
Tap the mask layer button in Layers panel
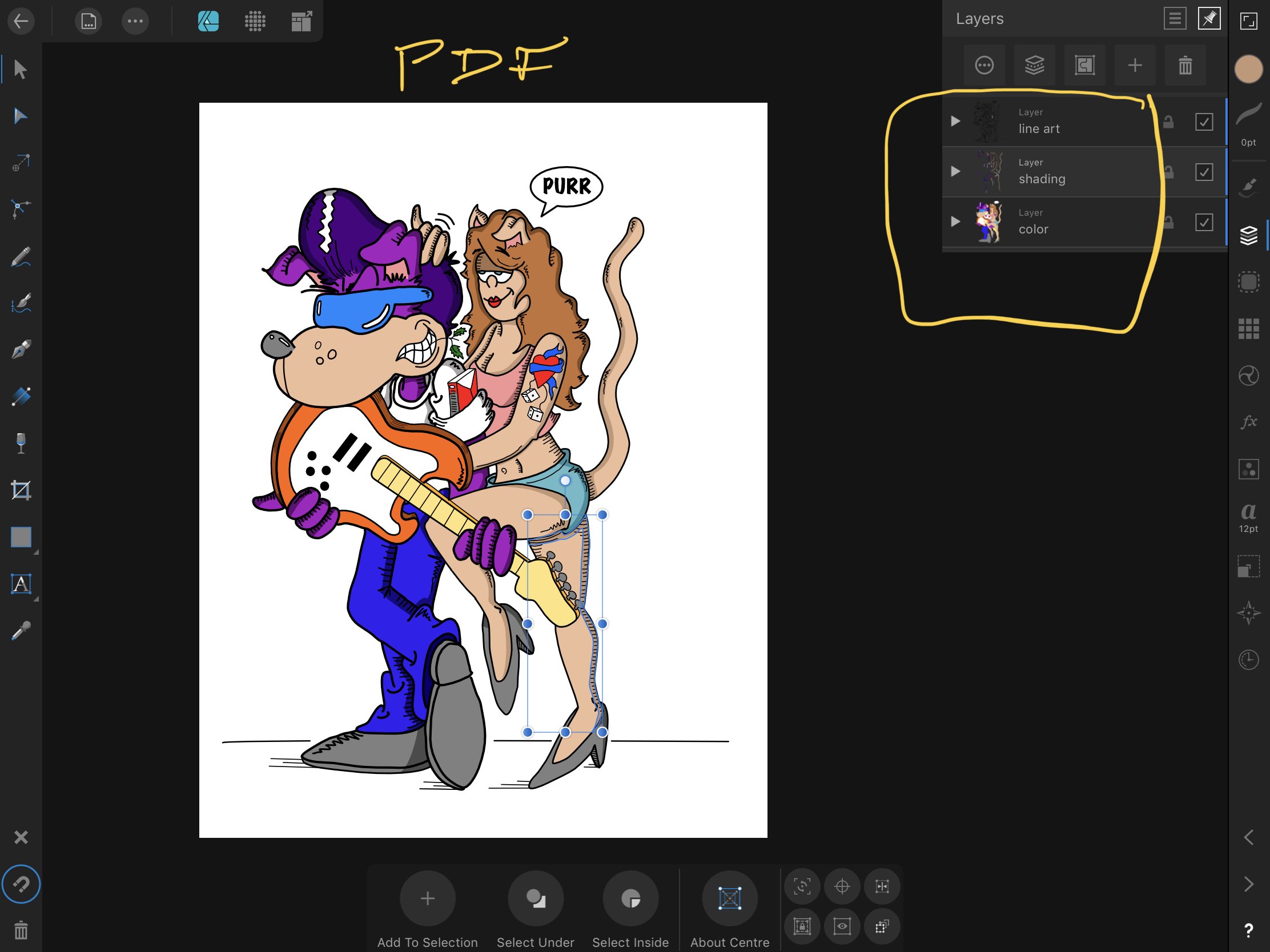1084,65
